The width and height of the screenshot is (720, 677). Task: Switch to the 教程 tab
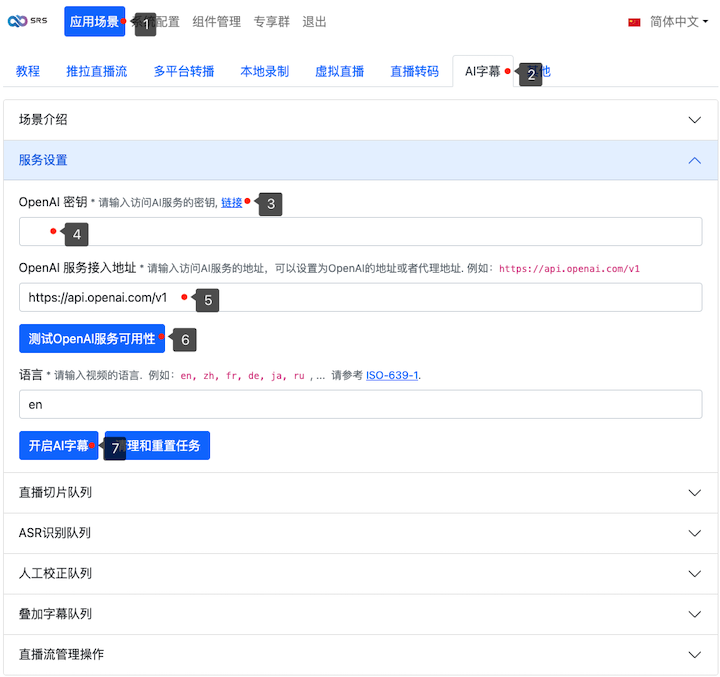pos(28,72)
